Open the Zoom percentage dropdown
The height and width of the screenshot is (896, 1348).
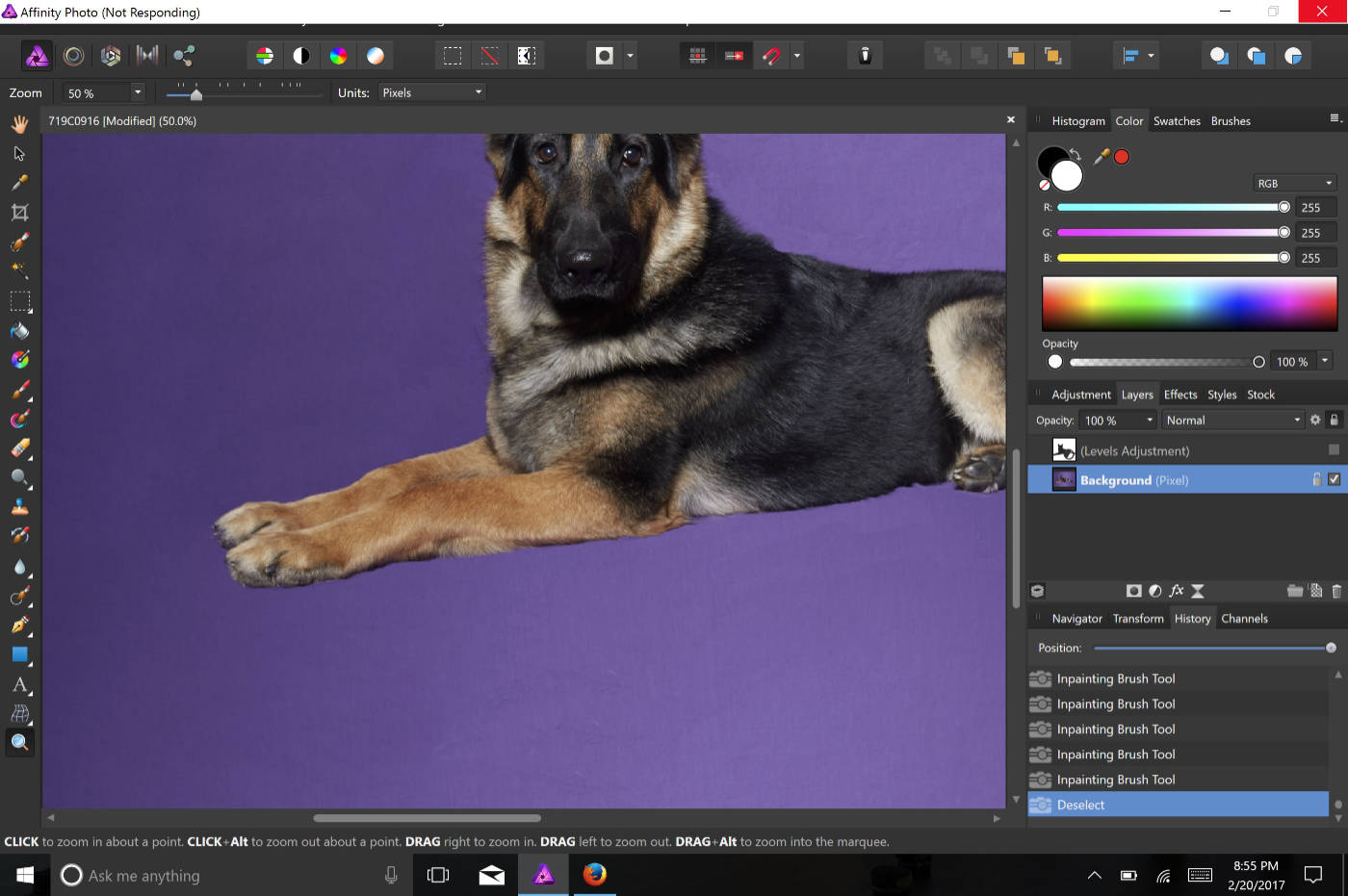tap(138, 92)
